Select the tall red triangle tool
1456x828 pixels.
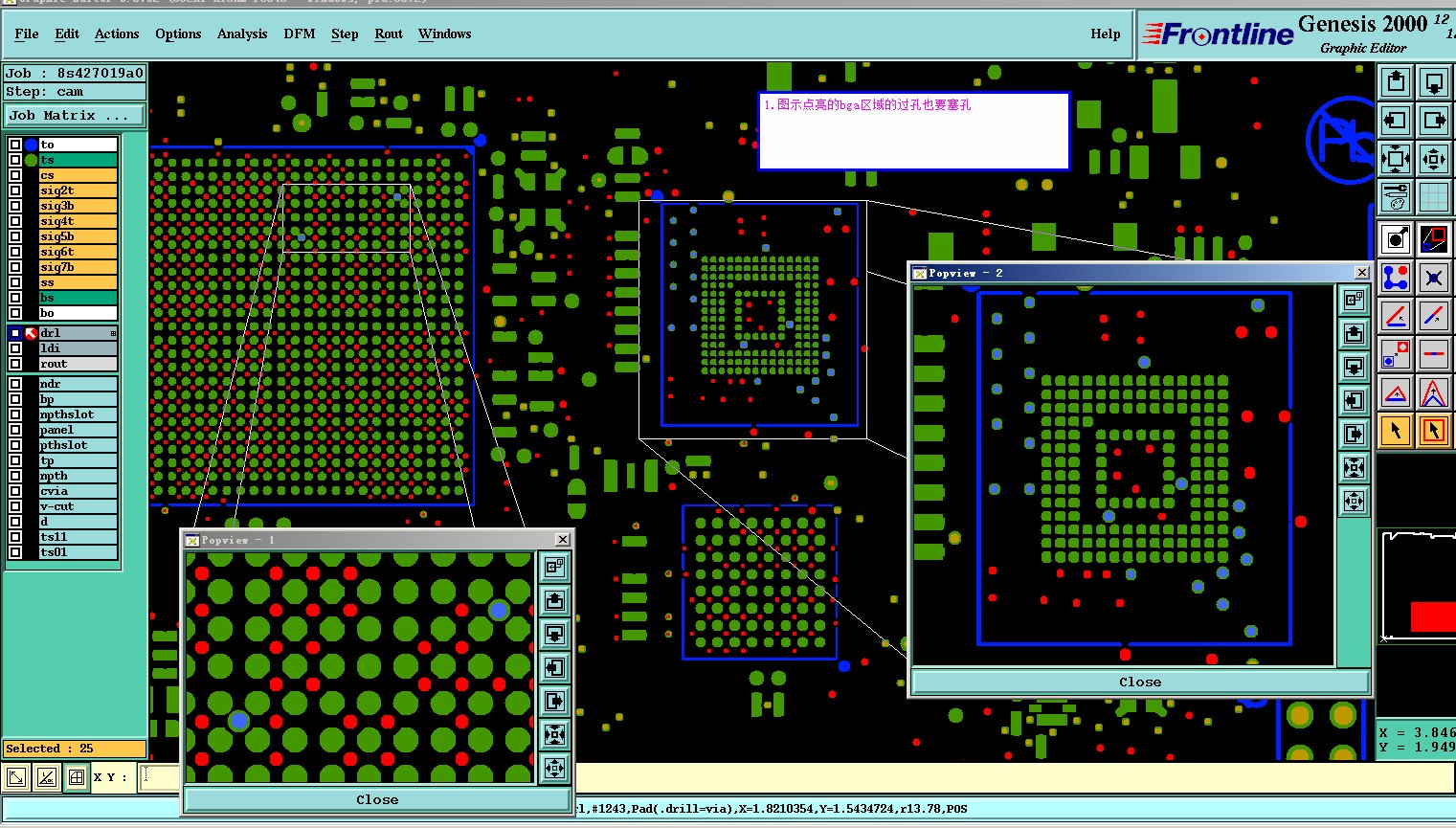1434,392
